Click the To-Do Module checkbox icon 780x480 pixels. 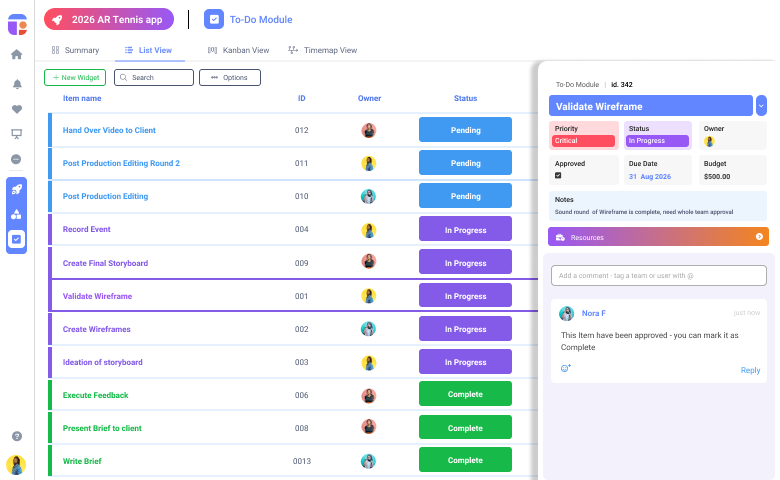point(213,19)
